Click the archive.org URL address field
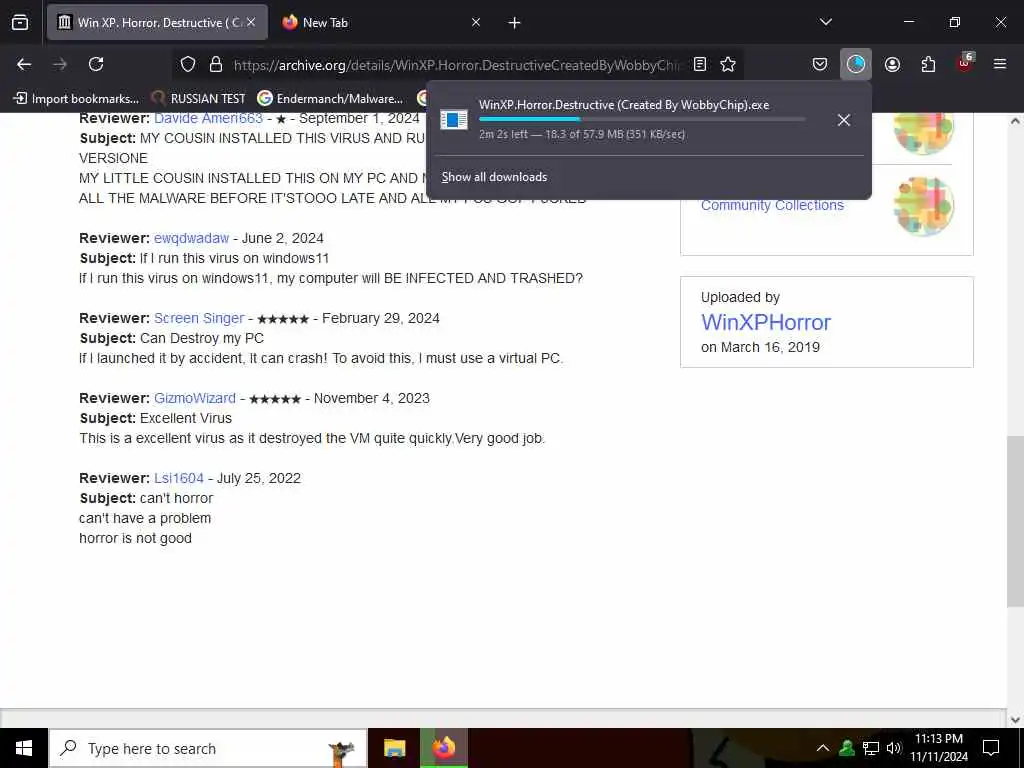The width and height of the screenshot is (1024, 768). point(457,65)
